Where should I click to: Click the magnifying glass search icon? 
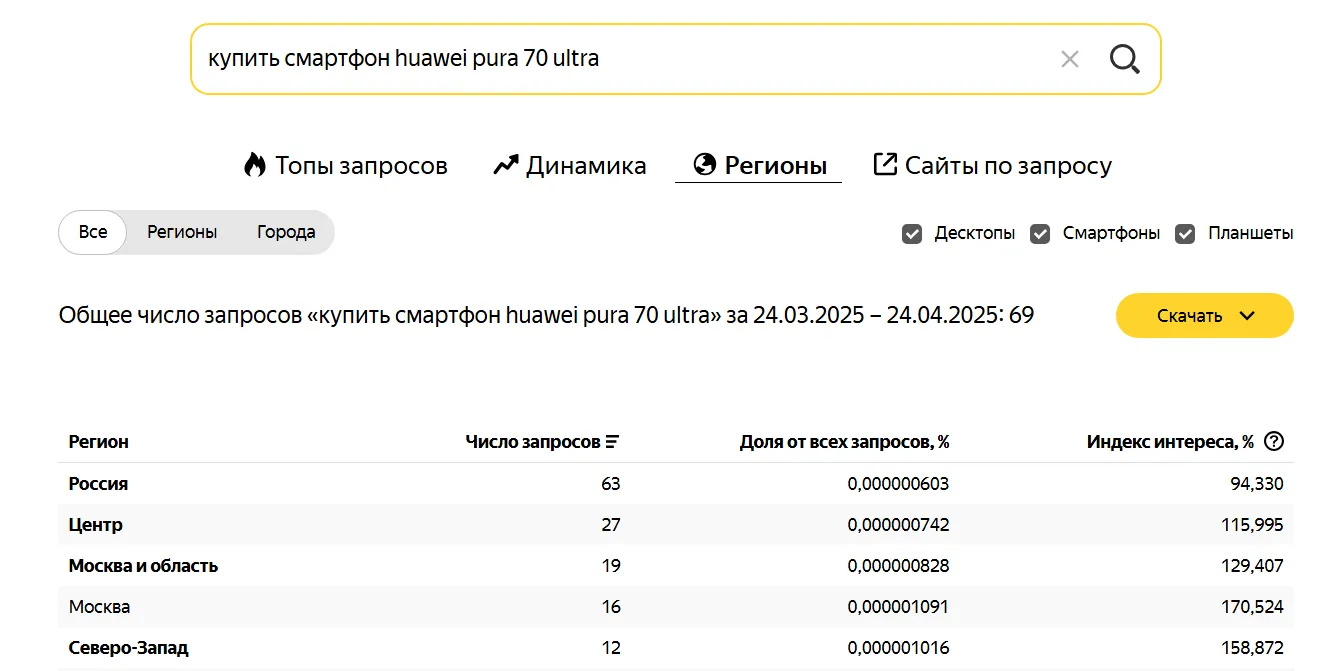(1125, 59)
